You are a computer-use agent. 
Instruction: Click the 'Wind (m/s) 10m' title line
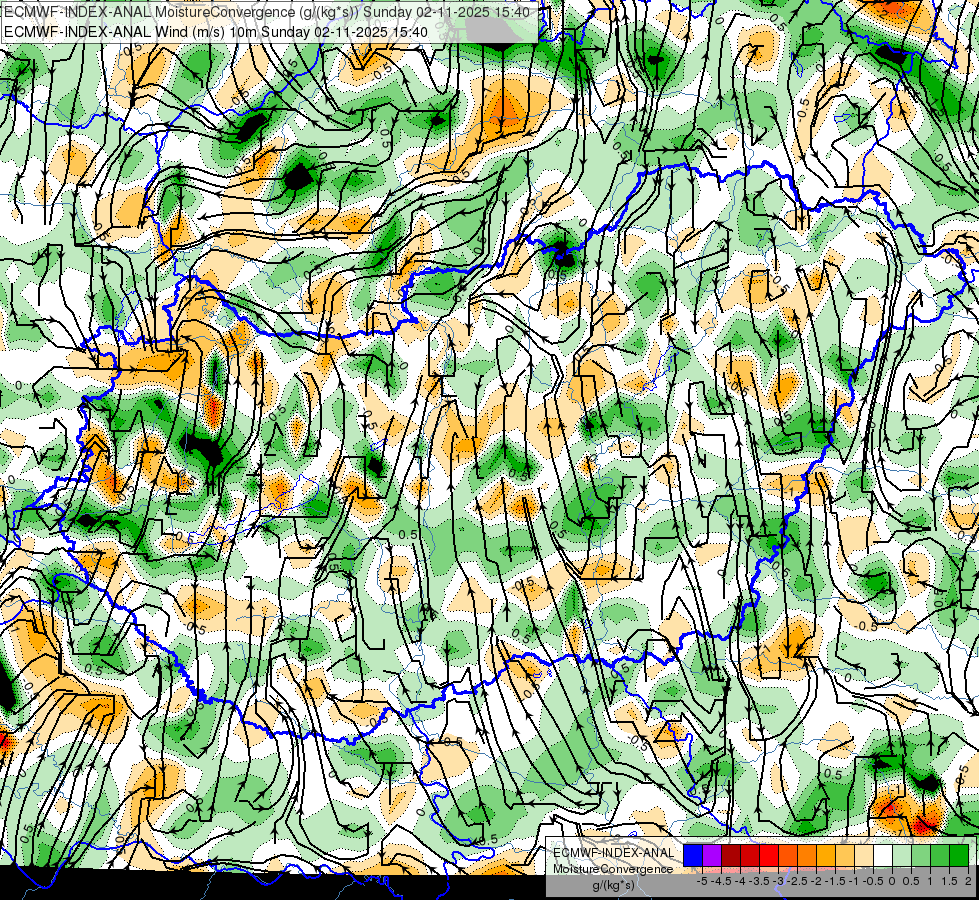[216, 32]
